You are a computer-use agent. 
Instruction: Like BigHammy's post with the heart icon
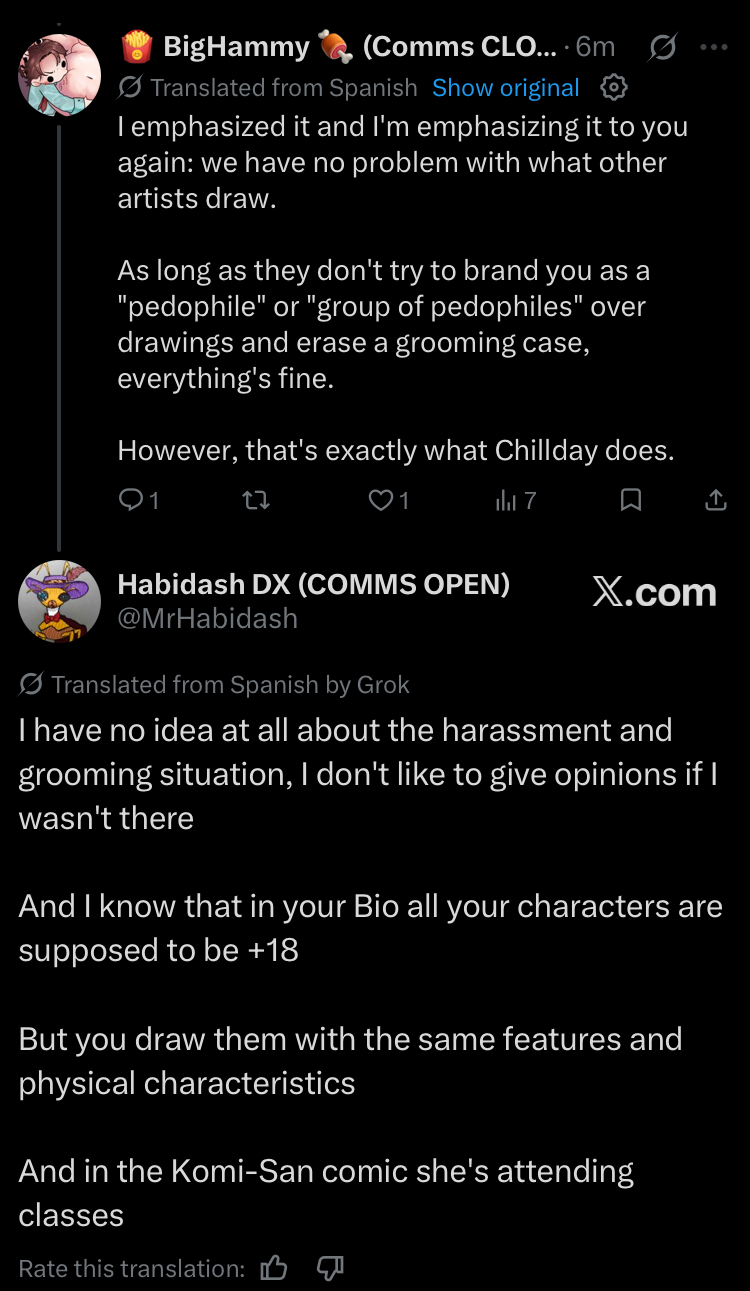point(381,500)
